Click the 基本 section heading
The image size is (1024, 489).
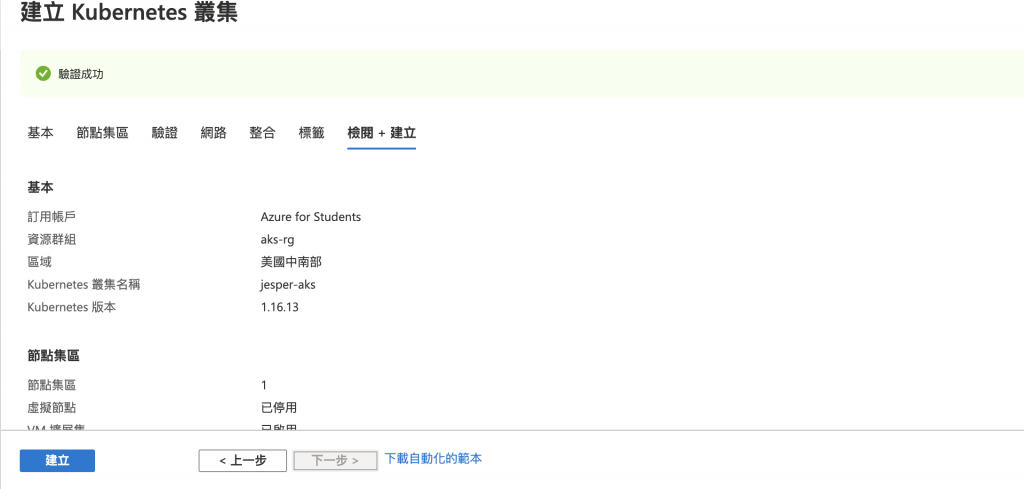coord(40,187)
